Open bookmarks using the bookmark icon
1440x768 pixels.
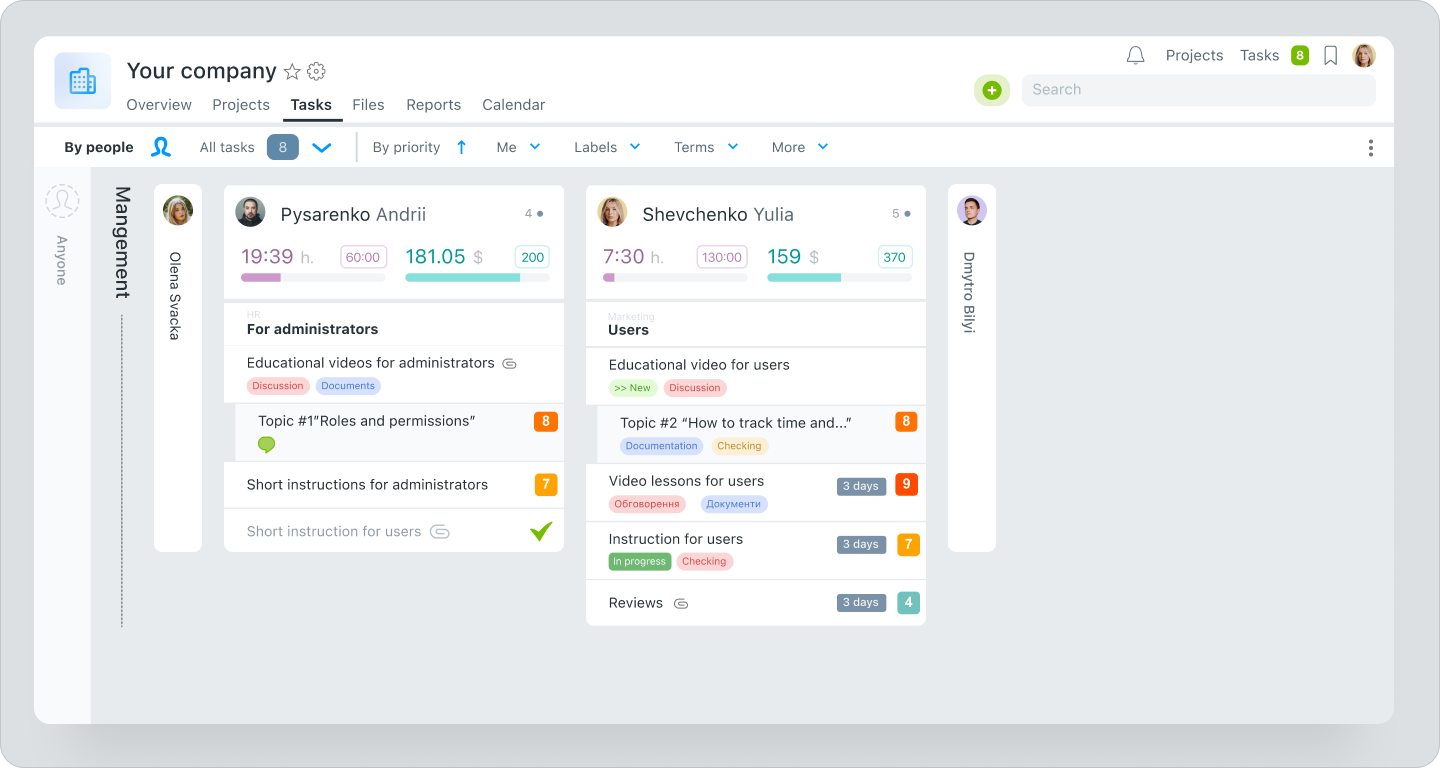coord(1330,55)
